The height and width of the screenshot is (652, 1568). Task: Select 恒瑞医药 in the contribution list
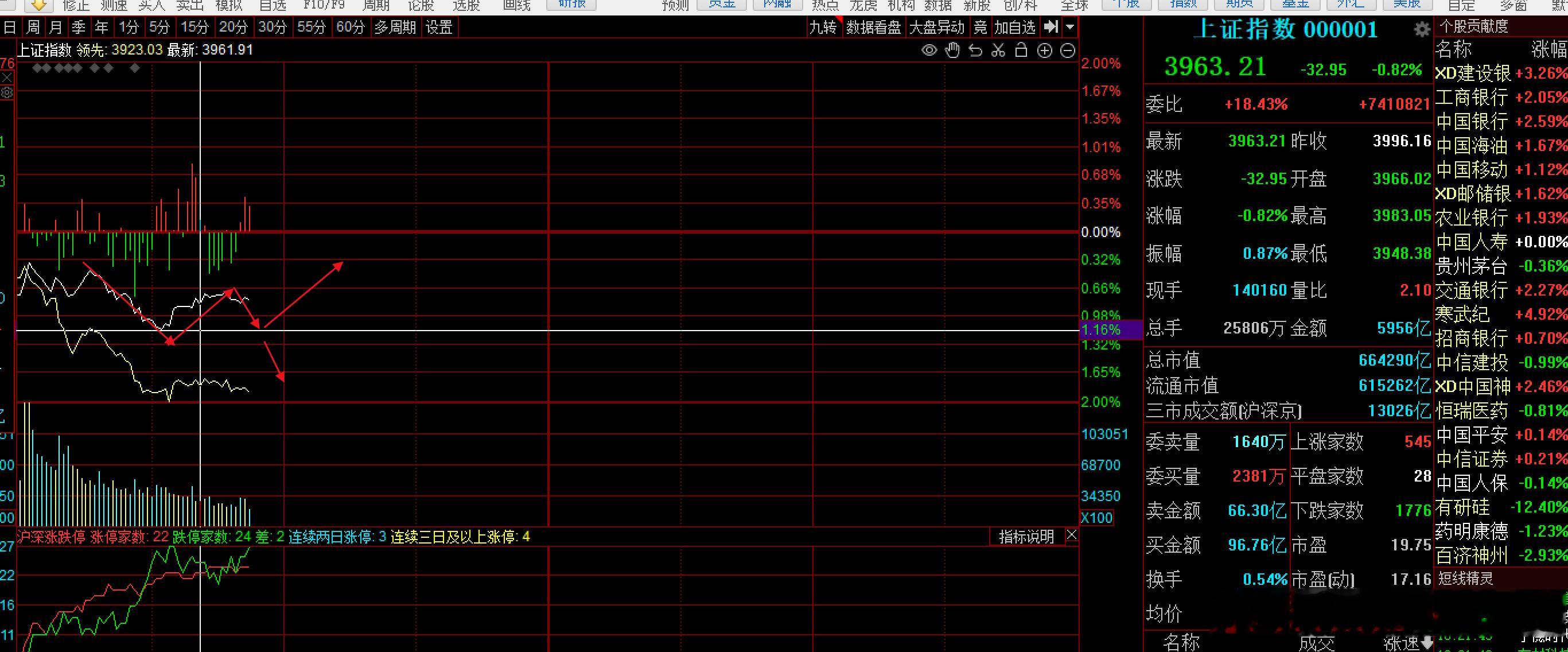tap(1501, 410)
